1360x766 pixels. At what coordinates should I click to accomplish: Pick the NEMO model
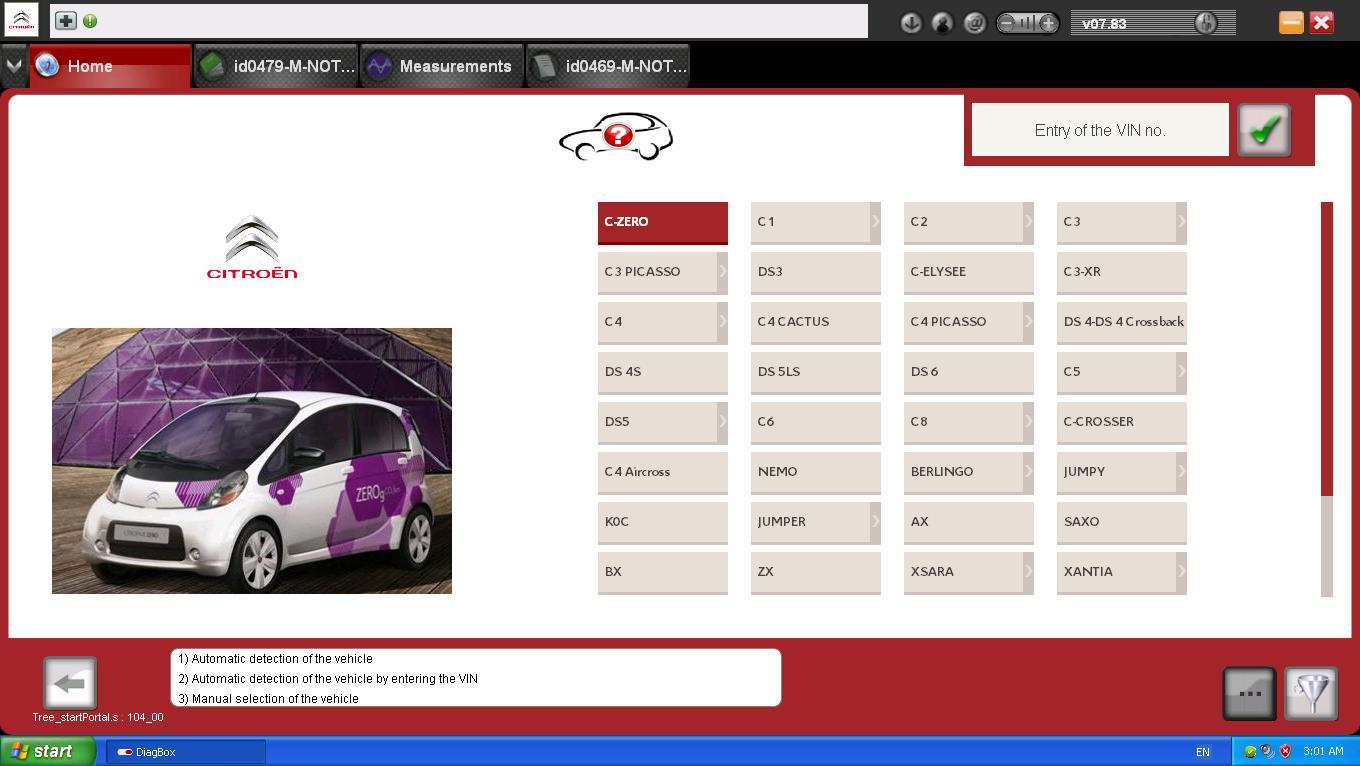816,472
